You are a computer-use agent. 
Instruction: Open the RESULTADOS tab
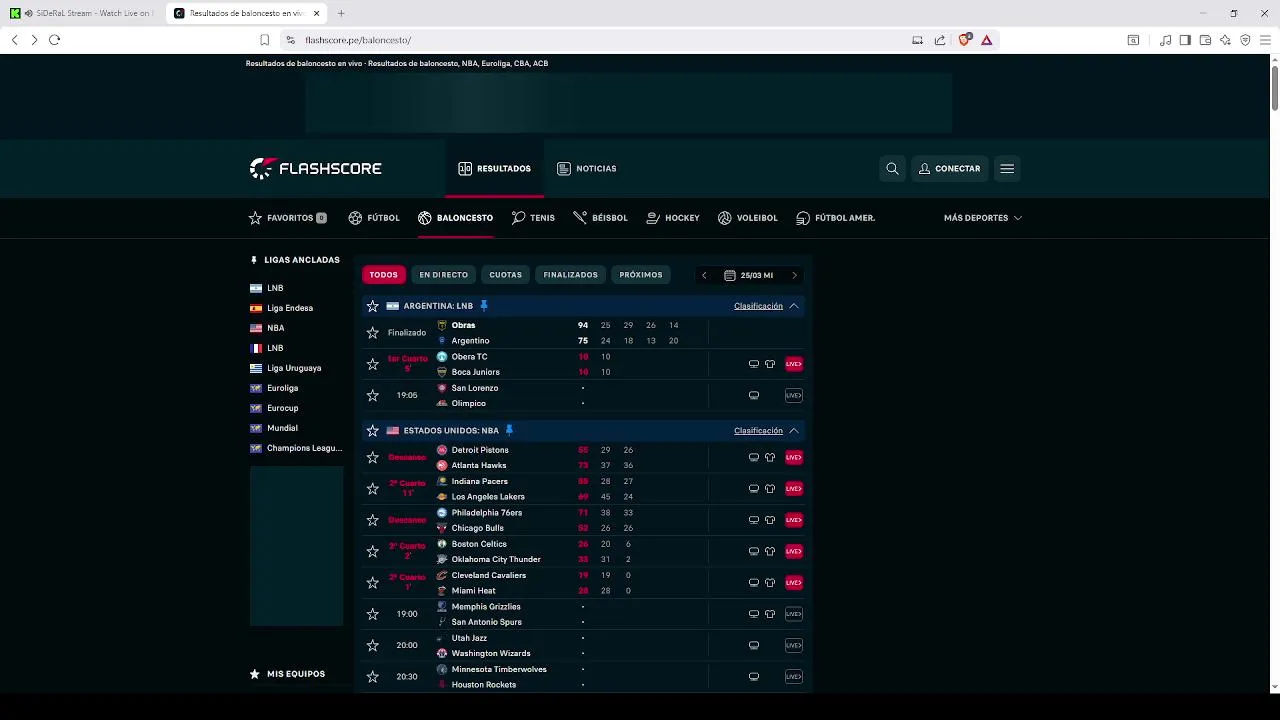[494, 169]
